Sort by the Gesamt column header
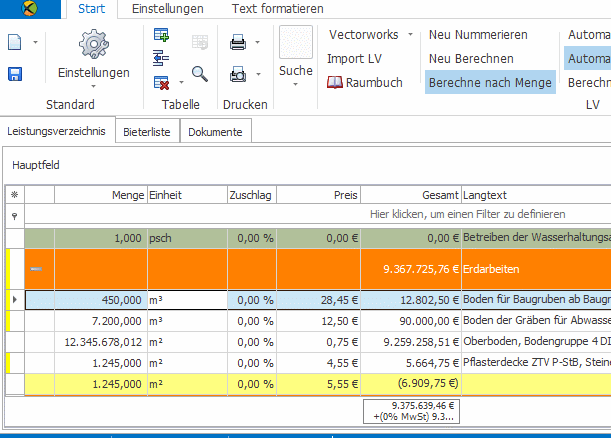This screenshot has width=611, height=438. 411,195
